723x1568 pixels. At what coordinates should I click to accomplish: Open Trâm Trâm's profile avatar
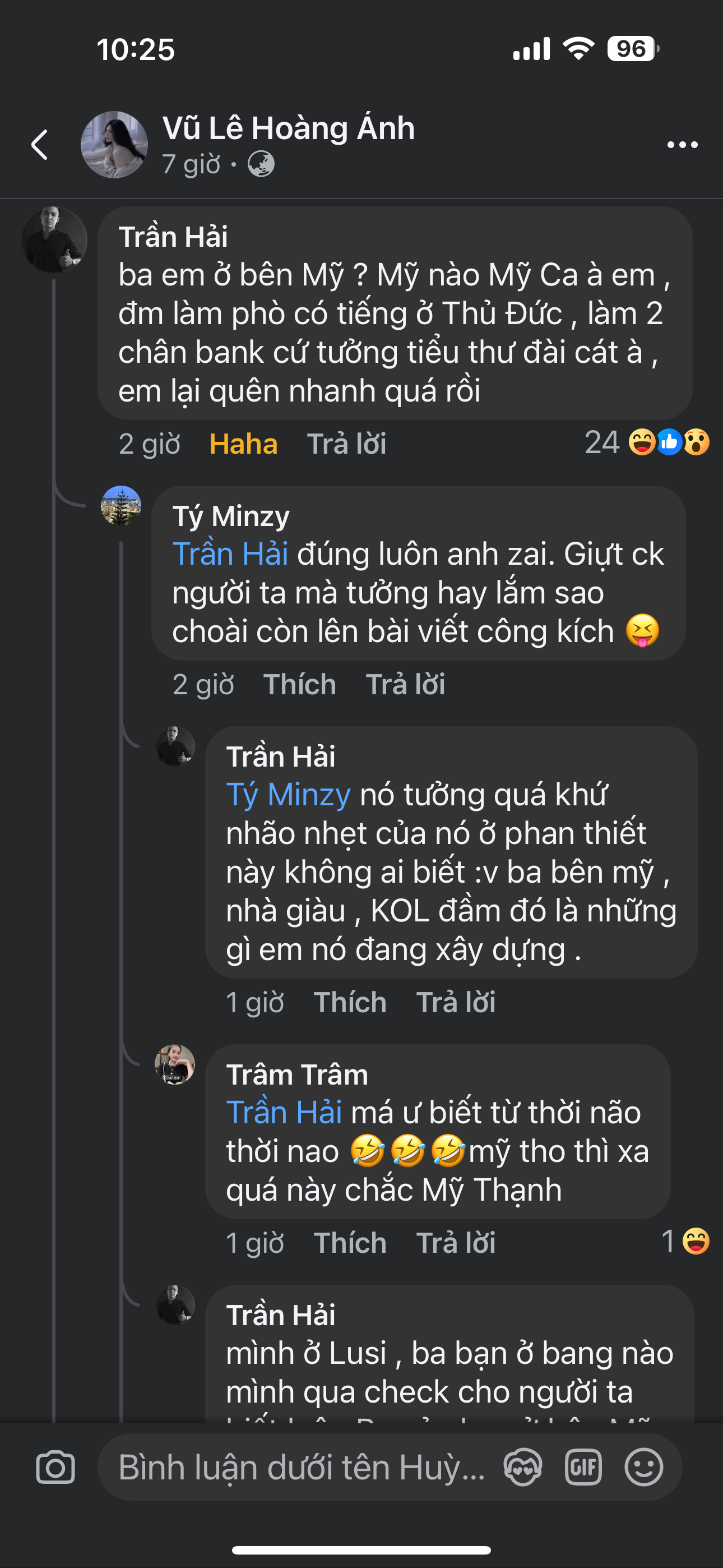pos(175,1065)
